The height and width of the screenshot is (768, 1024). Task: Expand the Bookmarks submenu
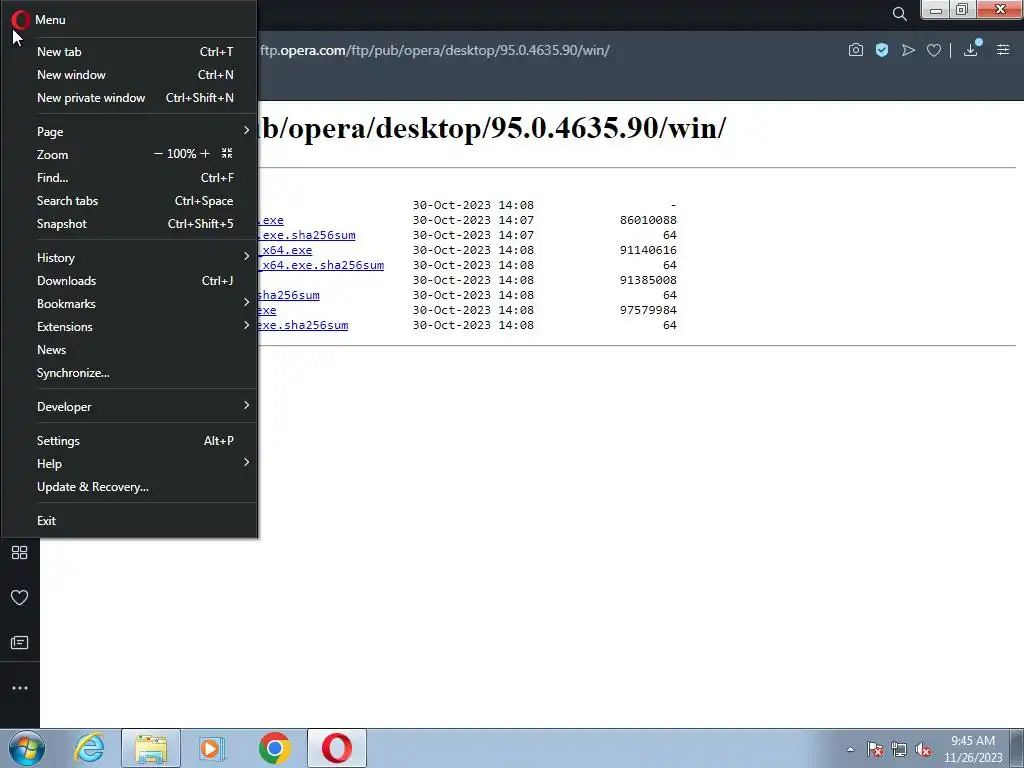(130, 304)
